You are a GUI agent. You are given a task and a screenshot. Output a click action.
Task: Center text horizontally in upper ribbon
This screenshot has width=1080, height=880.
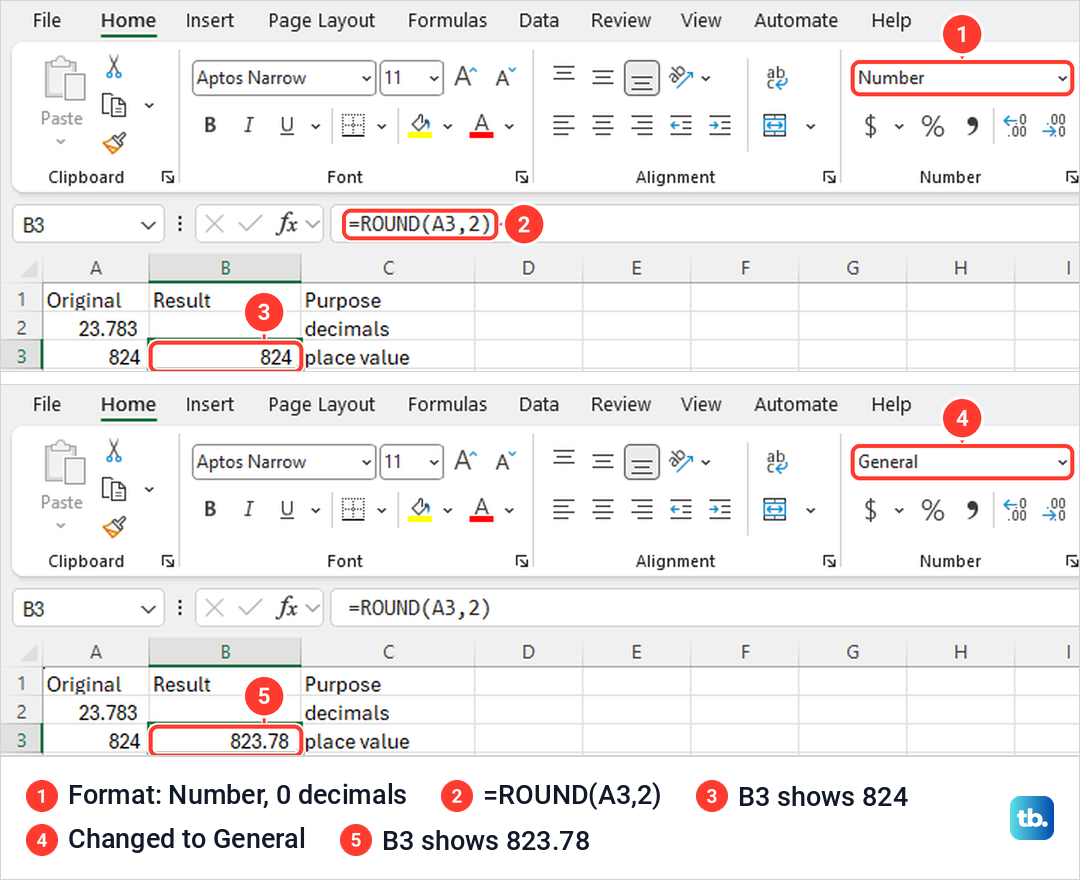603,125
